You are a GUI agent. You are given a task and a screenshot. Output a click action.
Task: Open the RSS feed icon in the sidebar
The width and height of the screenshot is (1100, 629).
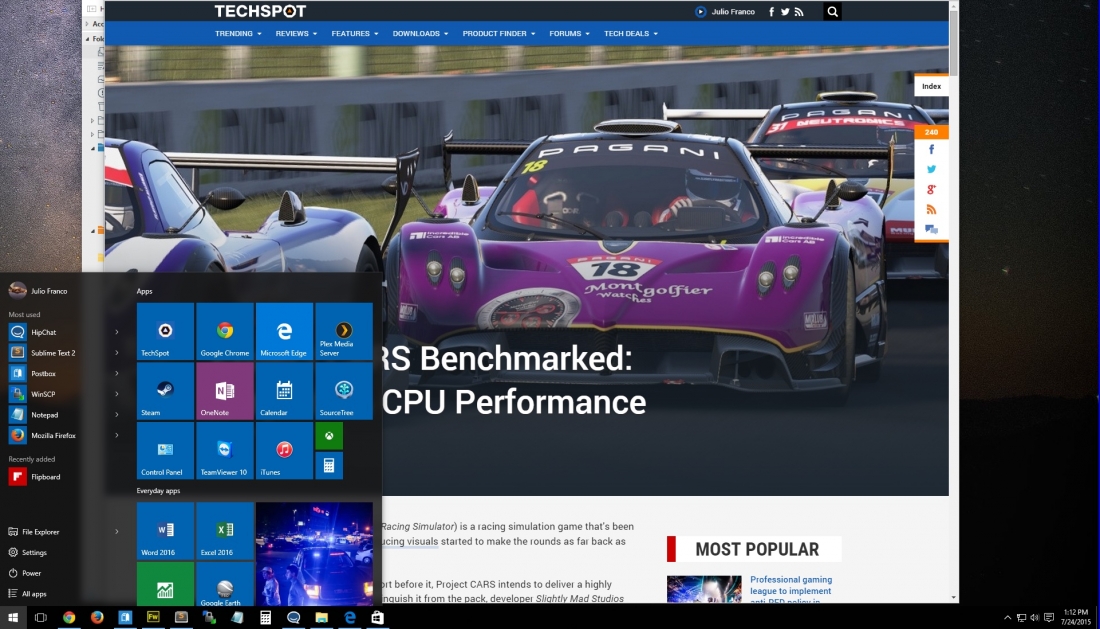pos(932,210)
